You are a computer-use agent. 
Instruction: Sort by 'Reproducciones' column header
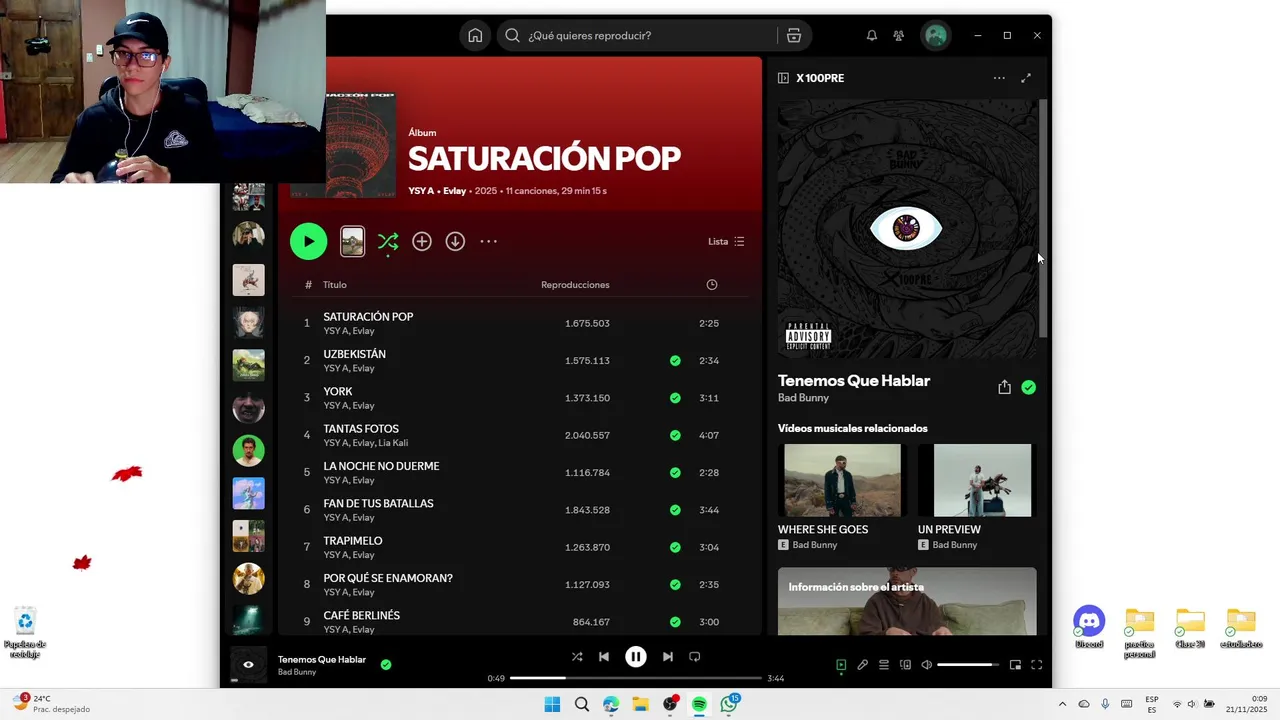tap(575, 285)
